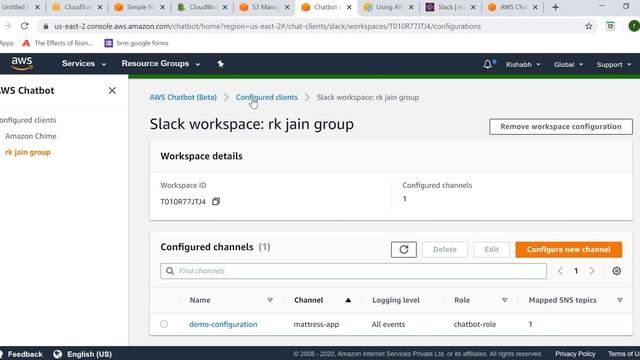Bookmark this page with star icon

[x=589, y=26]
